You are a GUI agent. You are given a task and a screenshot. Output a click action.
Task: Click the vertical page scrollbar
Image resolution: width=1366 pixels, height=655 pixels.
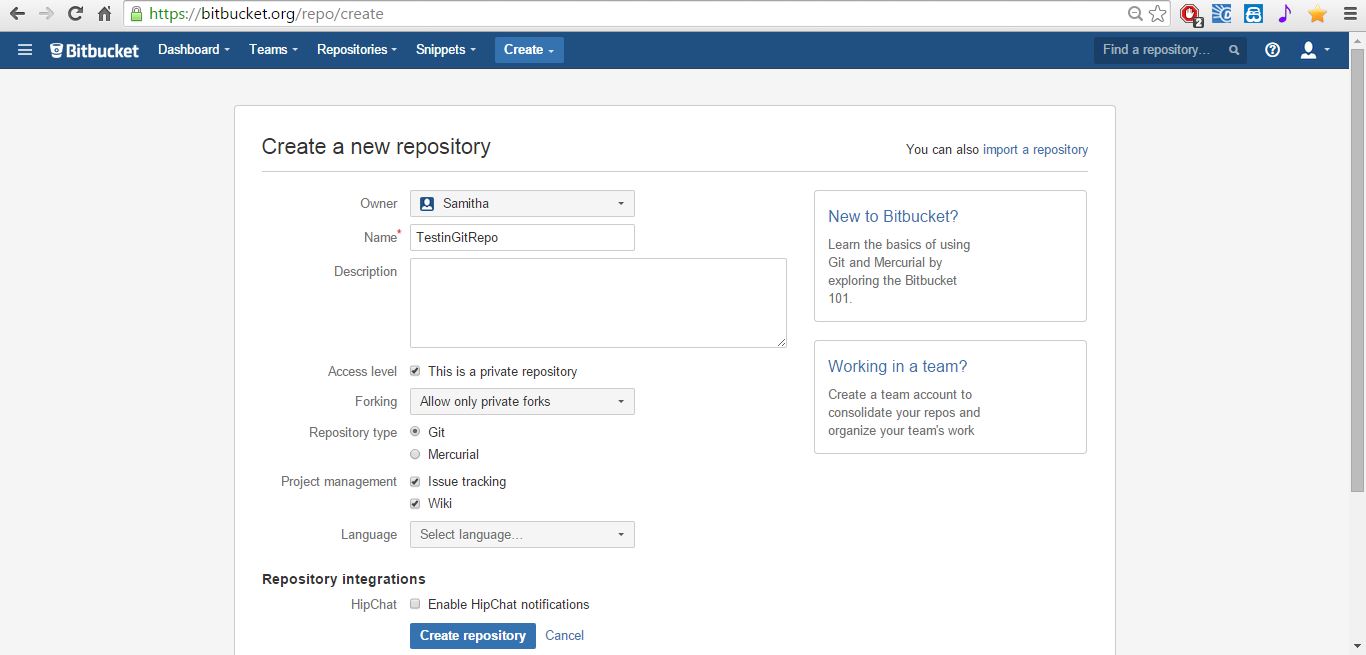pos(1357,269)
